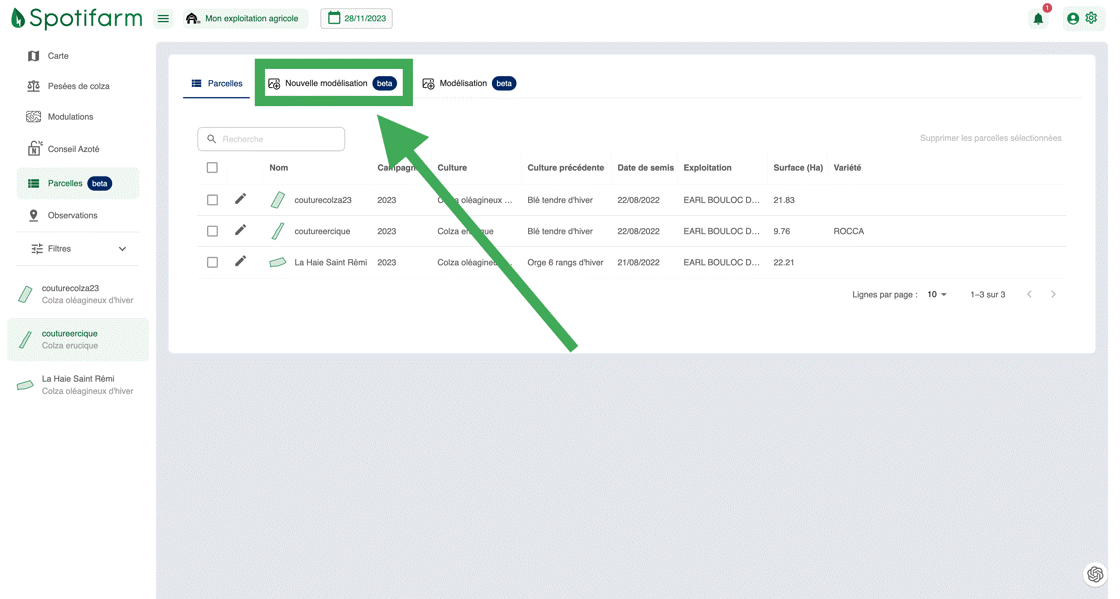Open the 28/11/2023 date picker

(356, 18)
